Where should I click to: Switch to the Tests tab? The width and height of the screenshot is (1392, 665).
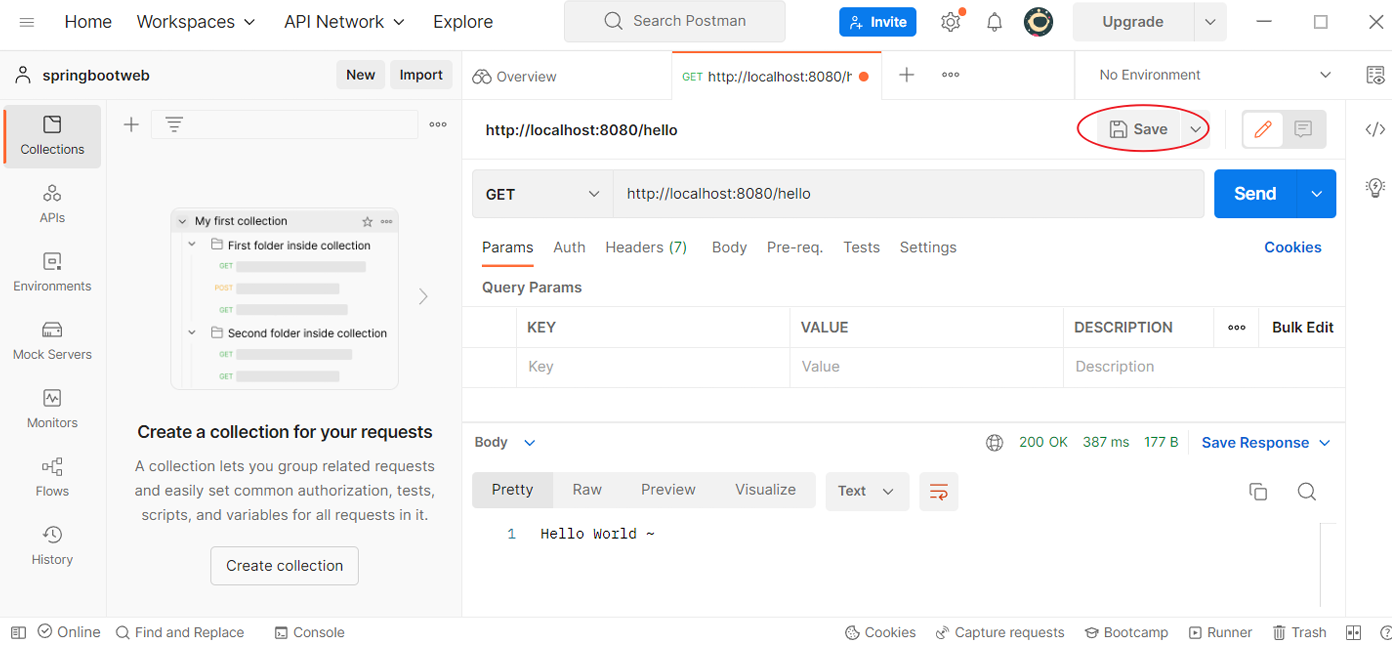tap(861, 247)
